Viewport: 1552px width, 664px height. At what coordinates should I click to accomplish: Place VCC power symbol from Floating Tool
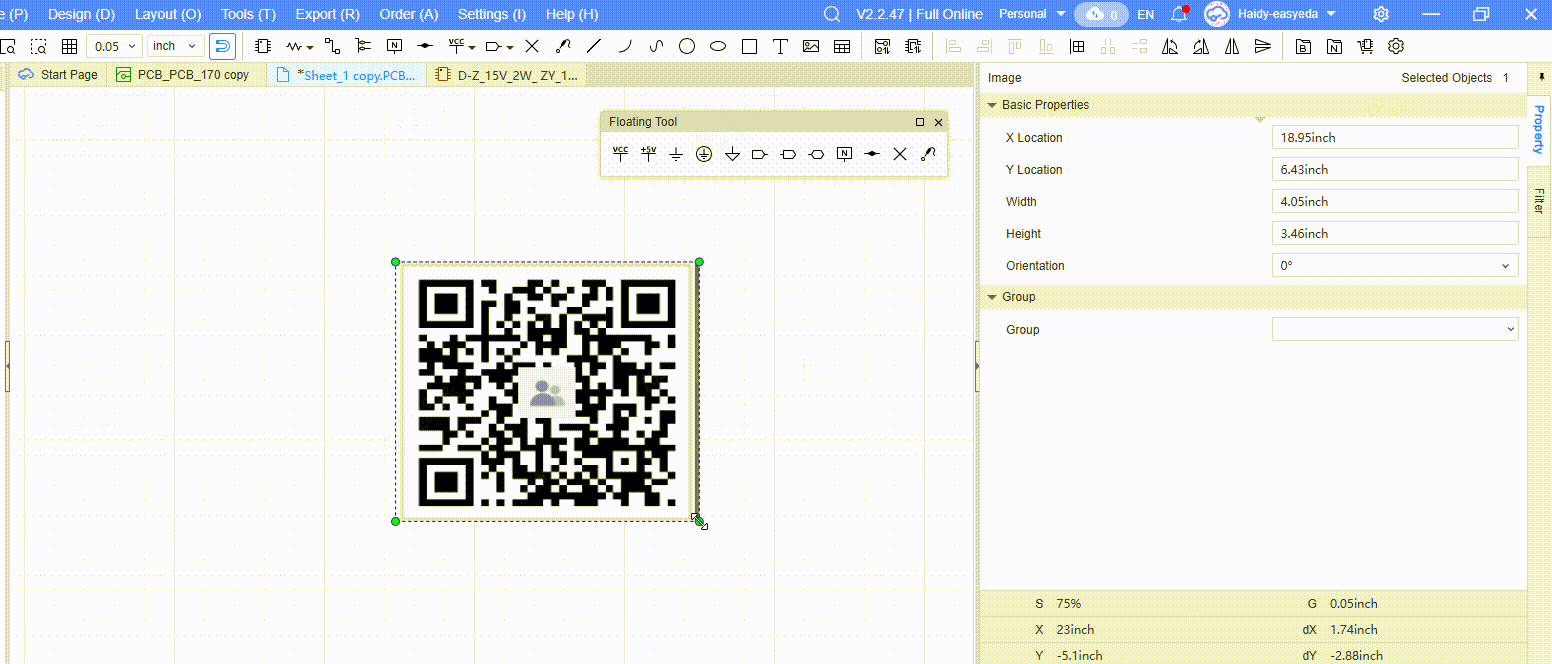620,154
